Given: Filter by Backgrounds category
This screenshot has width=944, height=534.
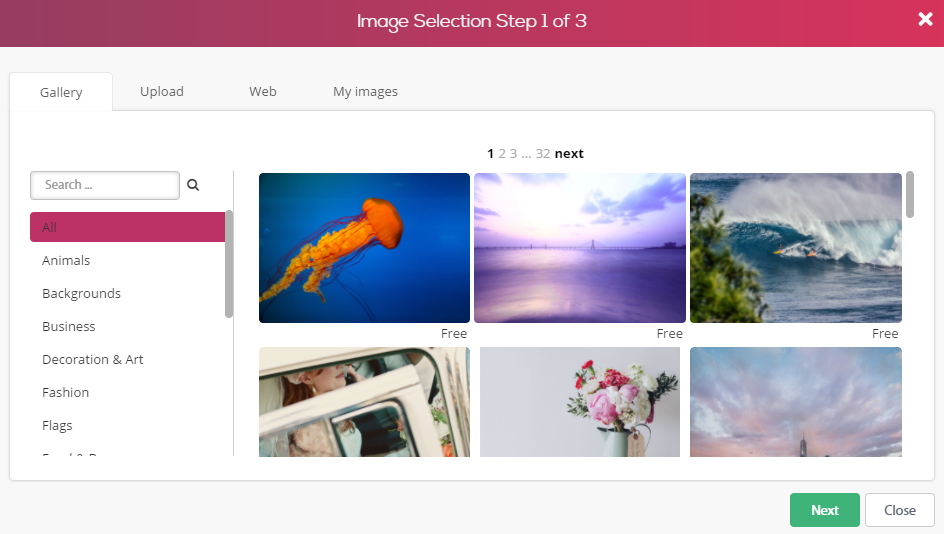Looking at the screenshot, I should 81,293.
